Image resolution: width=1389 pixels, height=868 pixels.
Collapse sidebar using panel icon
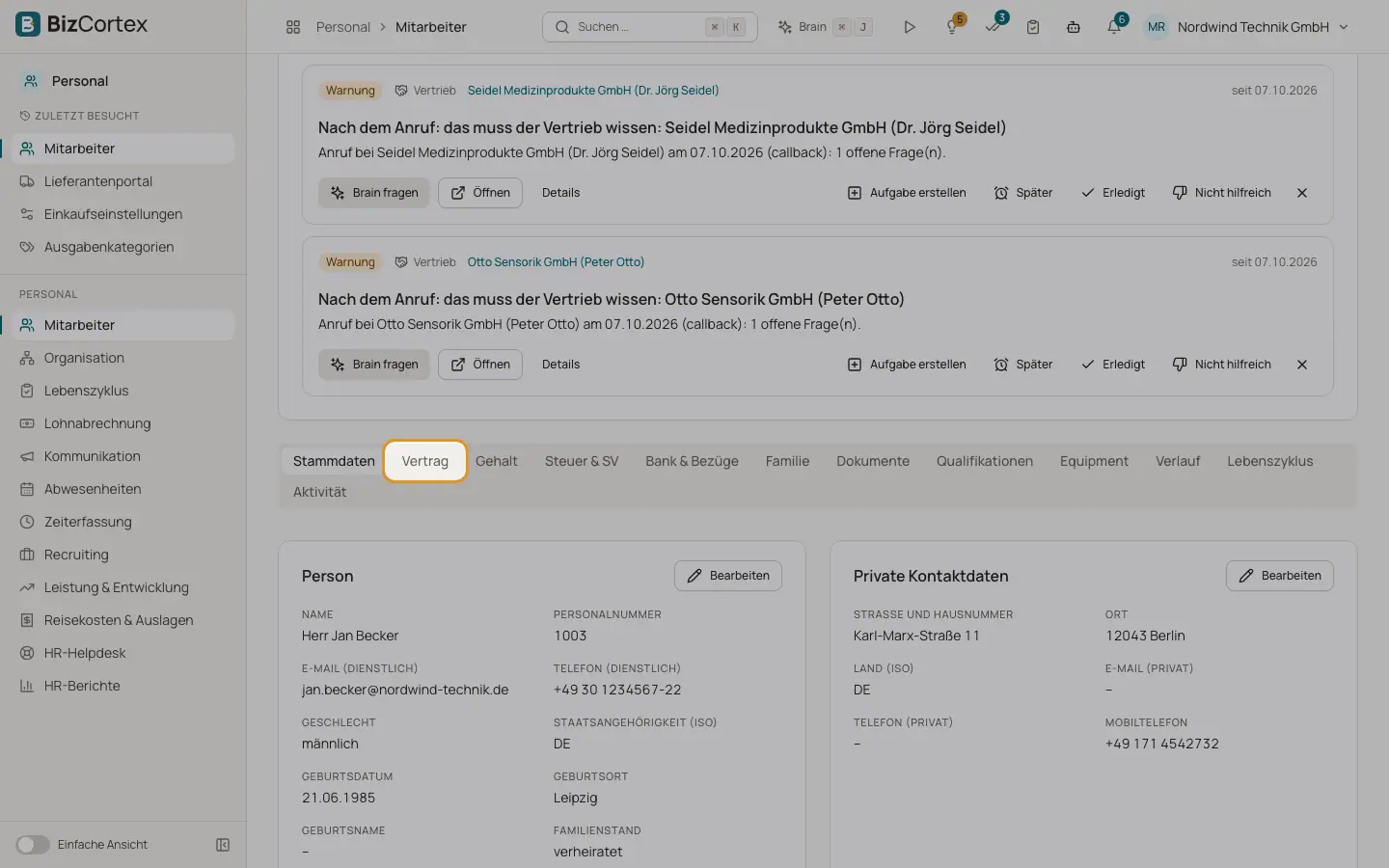[223, 845]
